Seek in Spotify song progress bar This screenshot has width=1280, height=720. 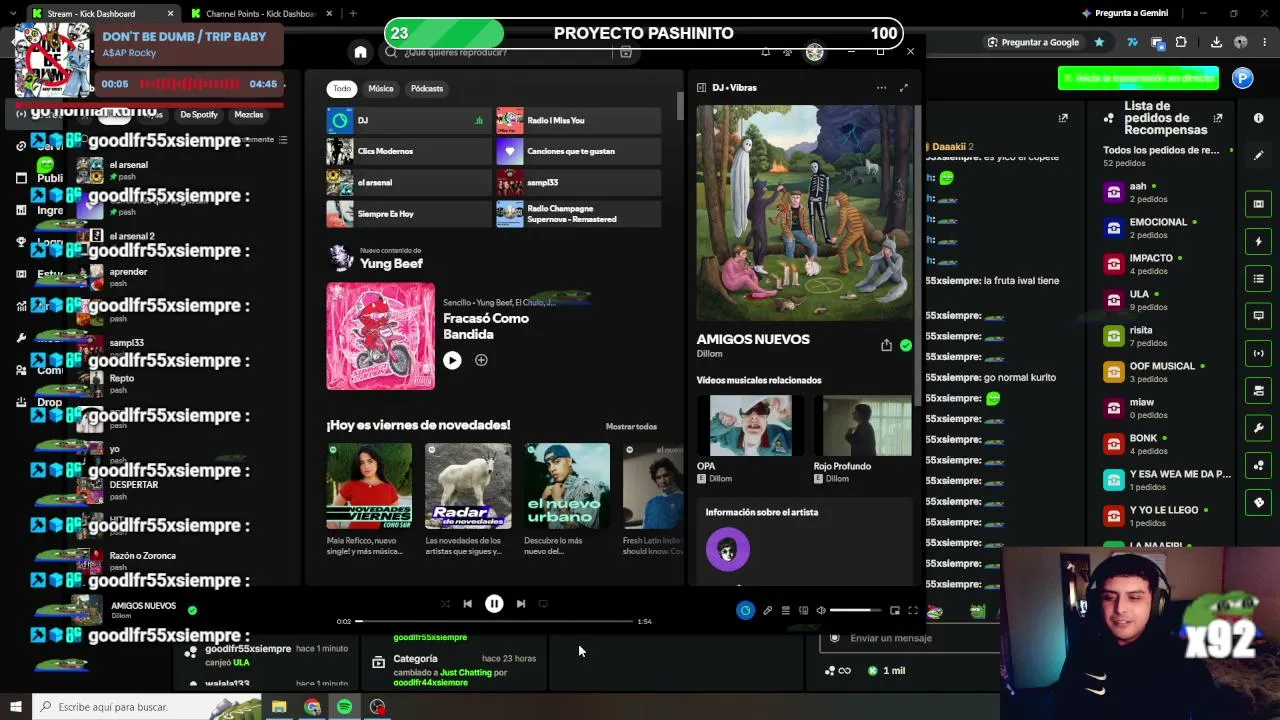click(495, 621)
